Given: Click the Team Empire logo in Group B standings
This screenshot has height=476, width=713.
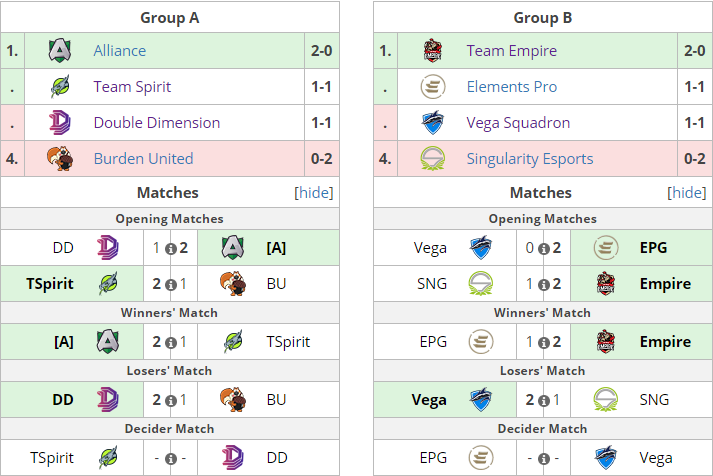Looking at the screenshot, I should (x=432, y=50).
